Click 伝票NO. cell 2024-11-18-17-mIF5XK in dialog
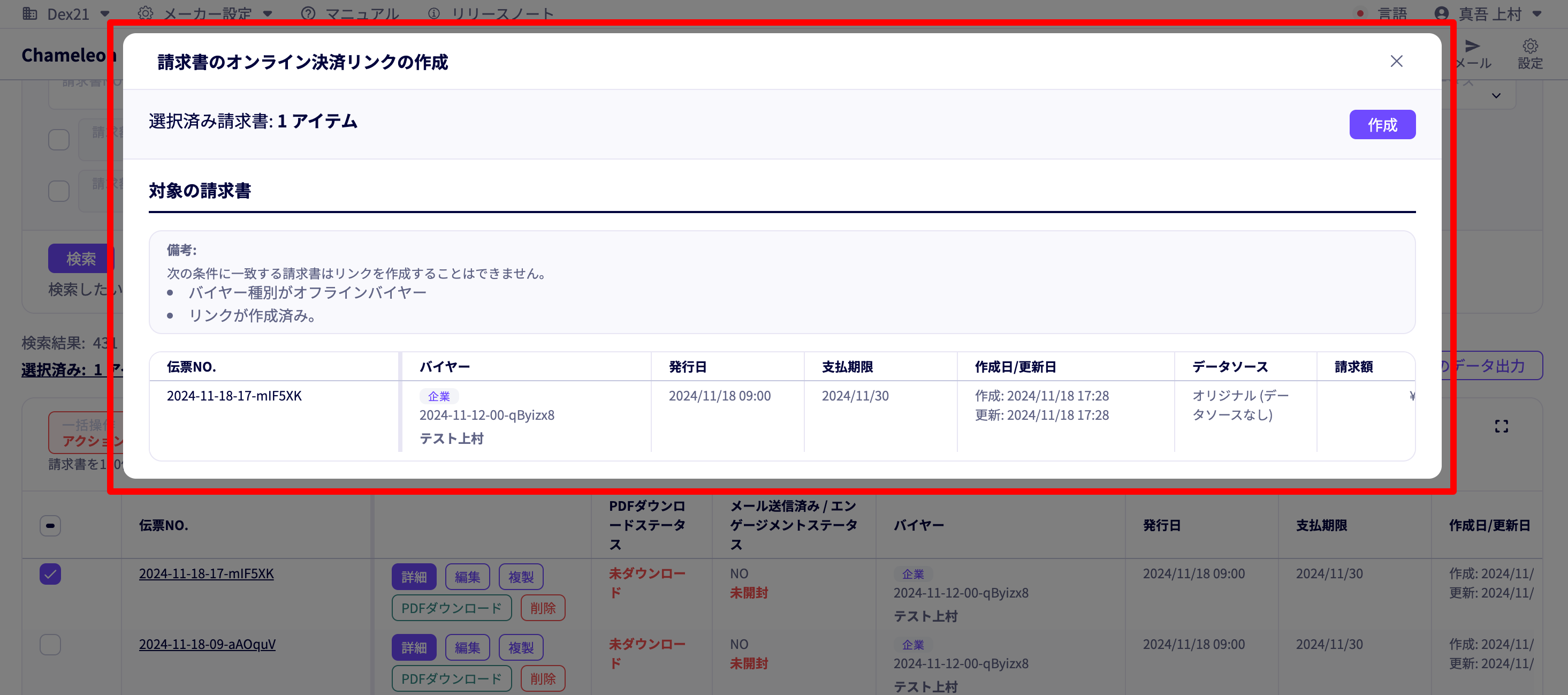 234,396
